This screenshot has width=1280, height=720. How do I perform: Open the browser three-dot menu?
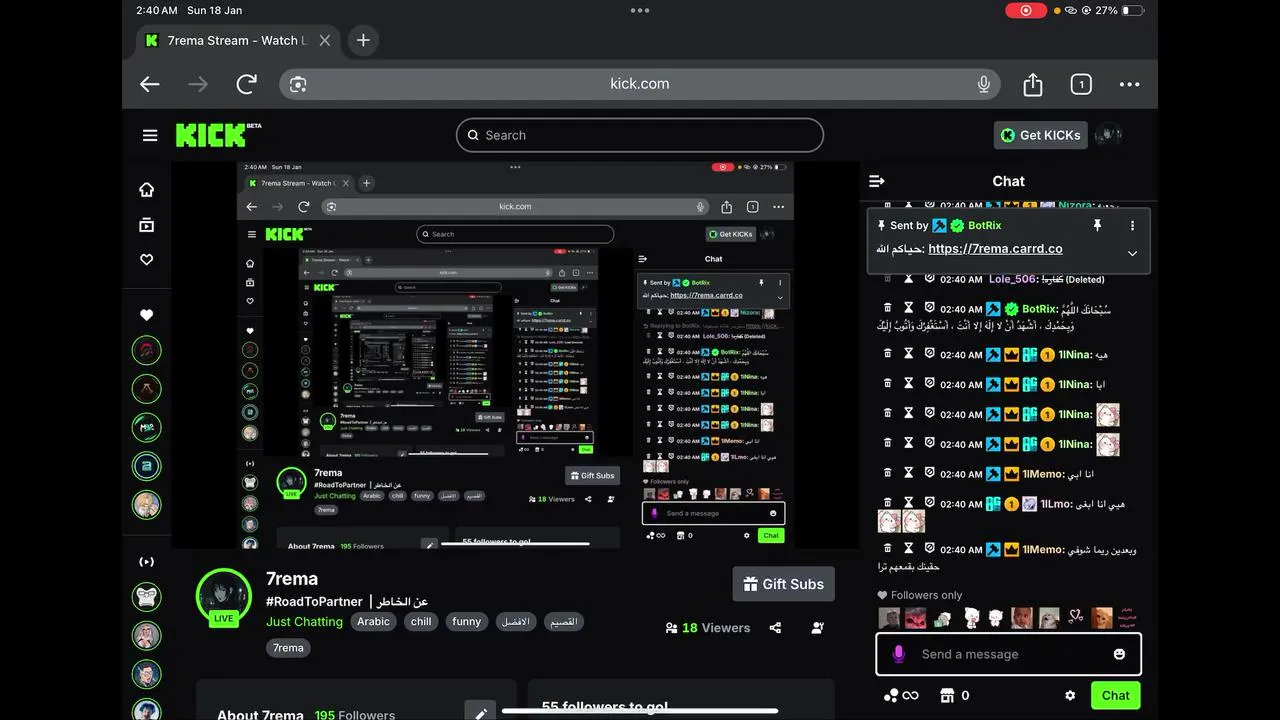[x=1130, y=84]
